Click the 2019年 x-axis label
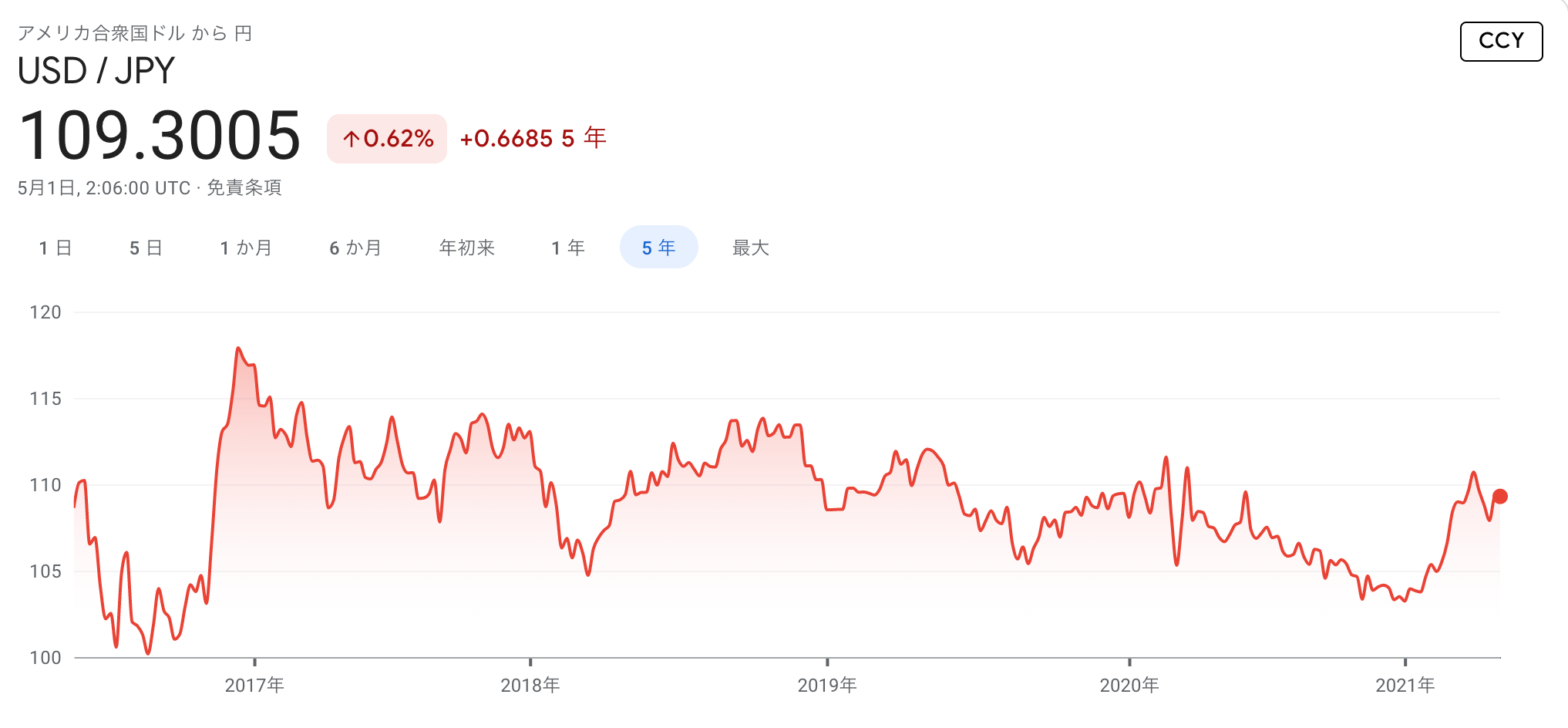This screenshot has height=728, width=1568. [827, 685]
